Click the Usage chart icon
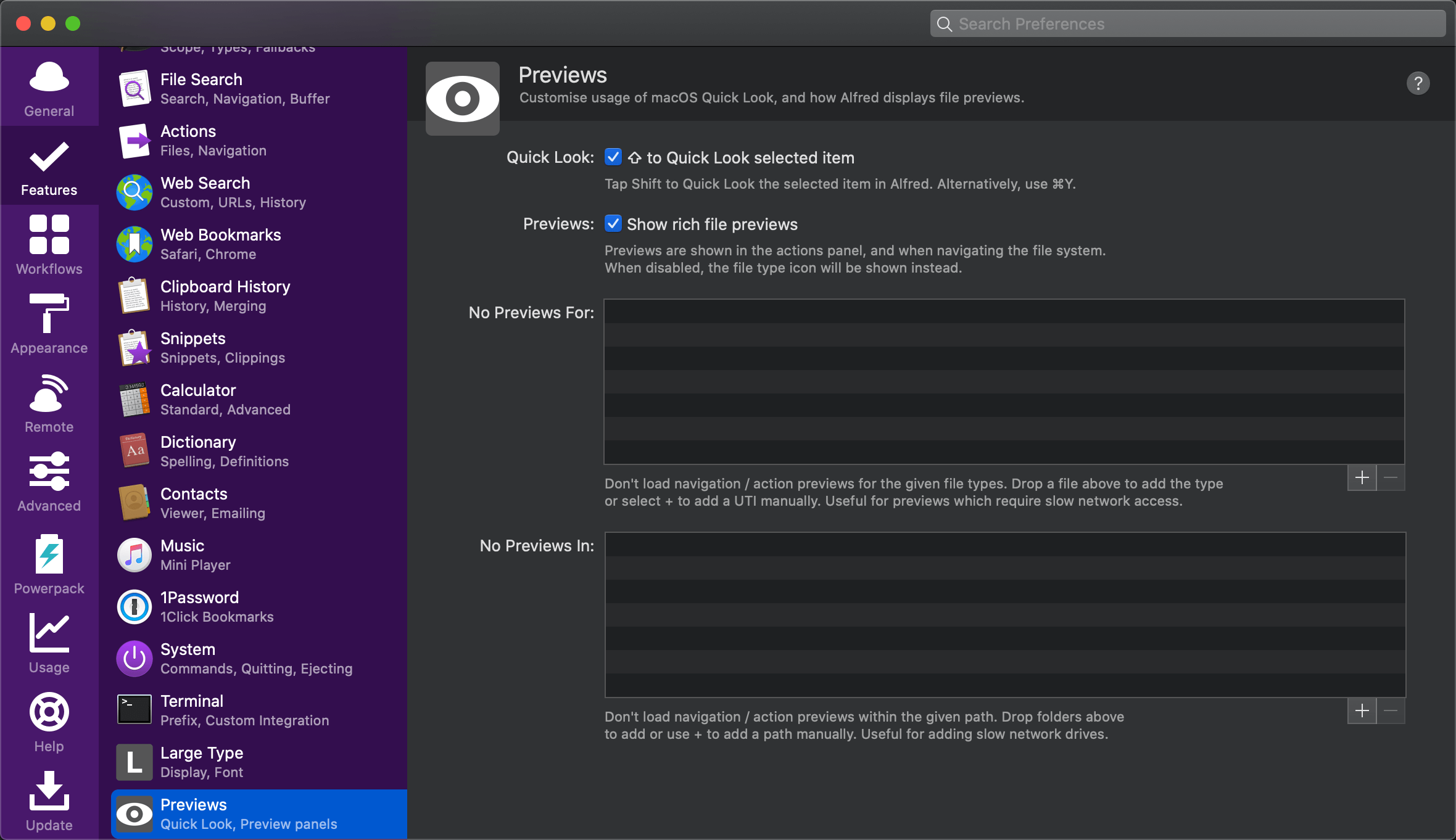Viewport: 1456px width, 840px height. pyautogui.click(x=49, y=632)
